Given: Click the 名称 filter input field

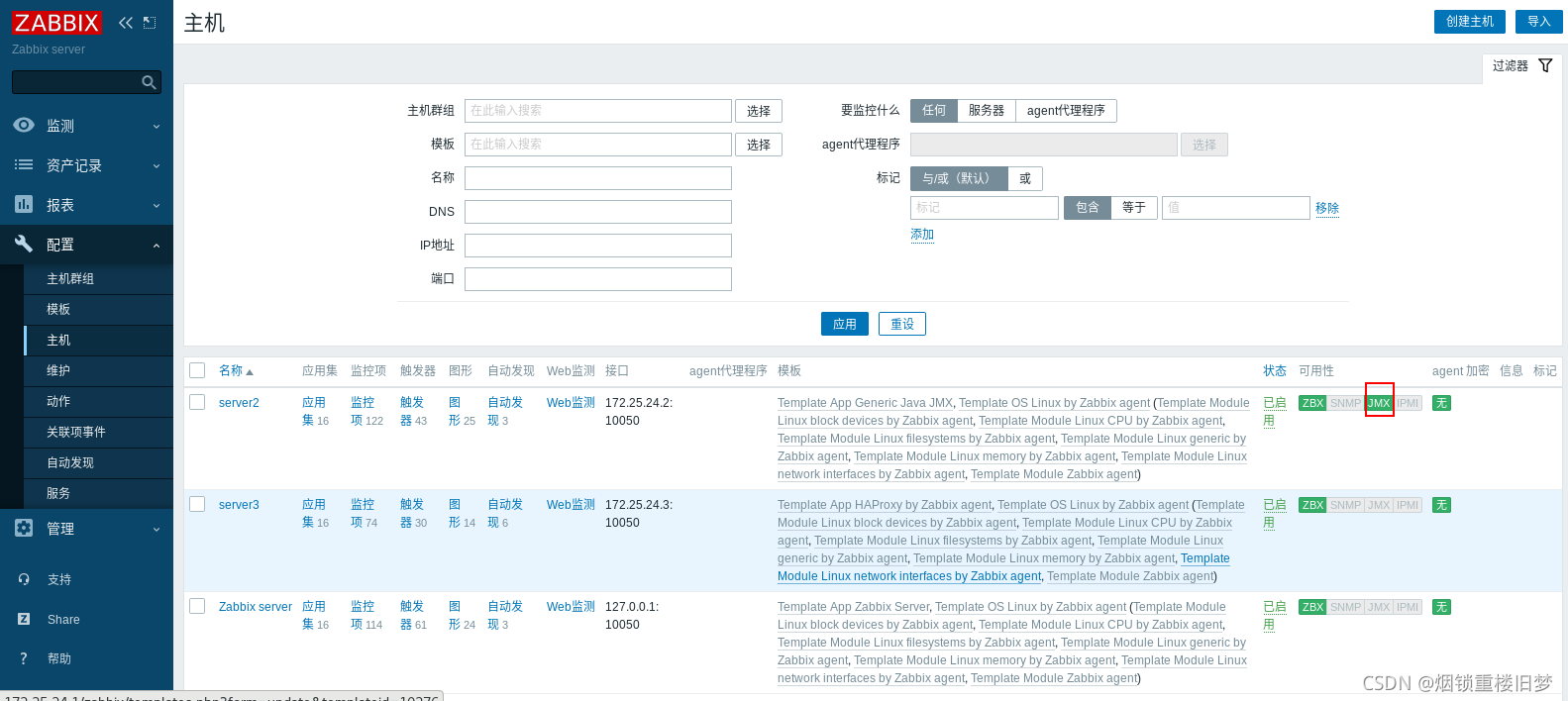Looking at the screenshot, I should click(598, 178).
